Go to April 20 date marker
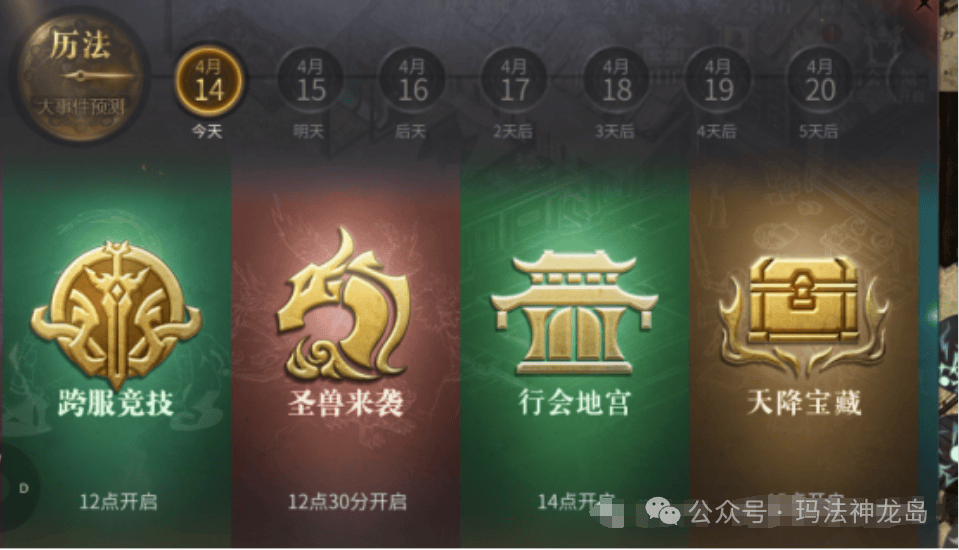This screenshot has width=959, height=550. [820, 82]
